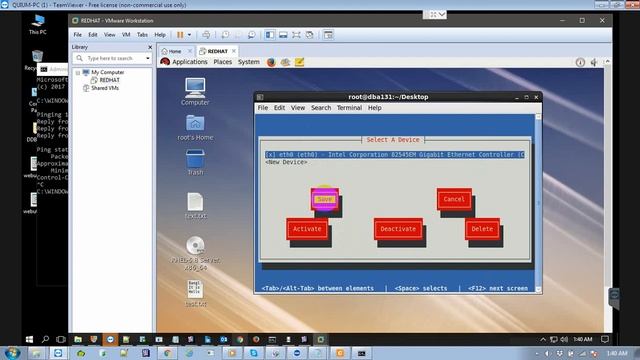
Task: Click the Unity mode toolbar icon
Action: 310,35
